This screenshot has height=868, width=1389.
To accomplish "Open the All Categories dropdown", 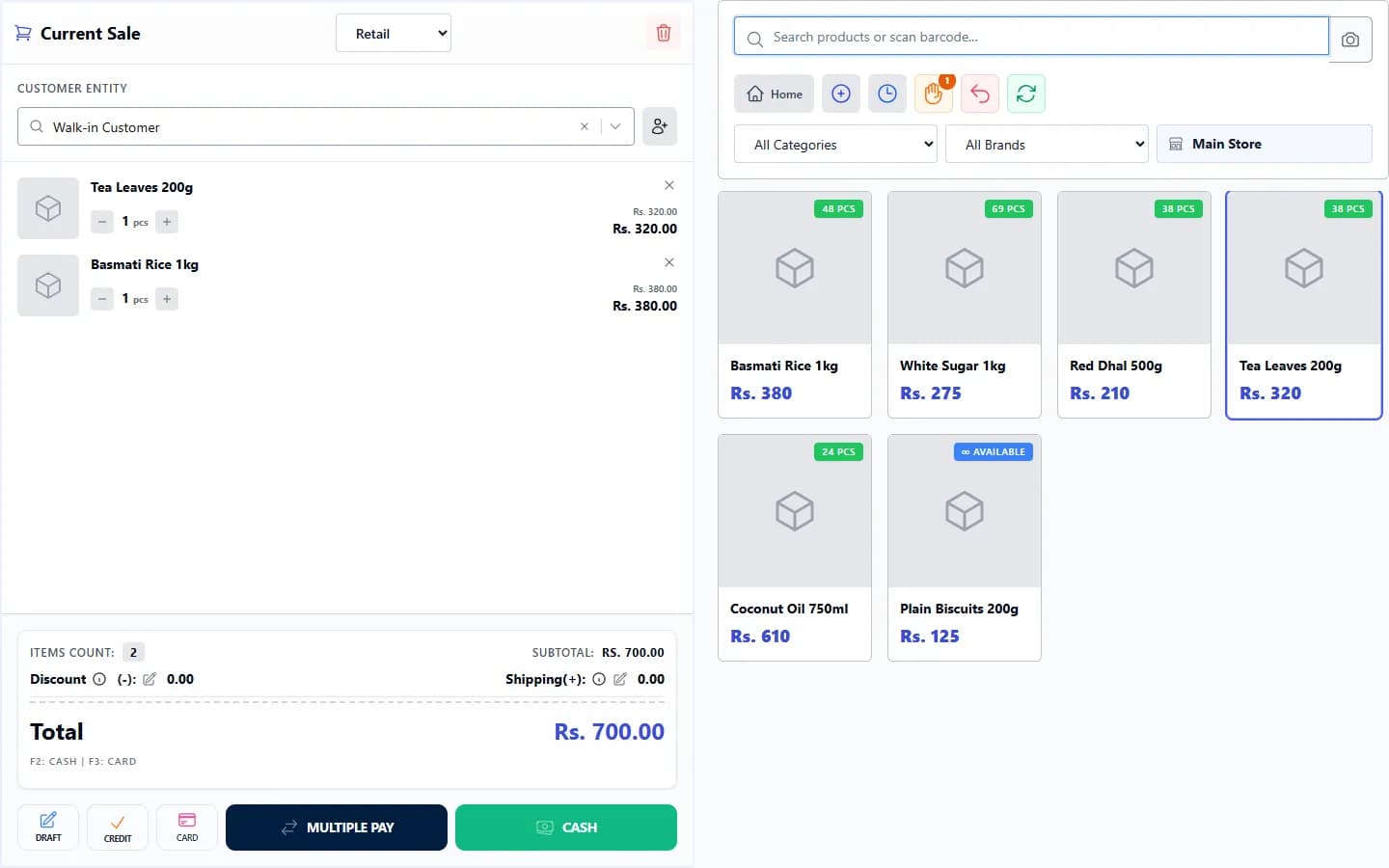I will point(835,144).
